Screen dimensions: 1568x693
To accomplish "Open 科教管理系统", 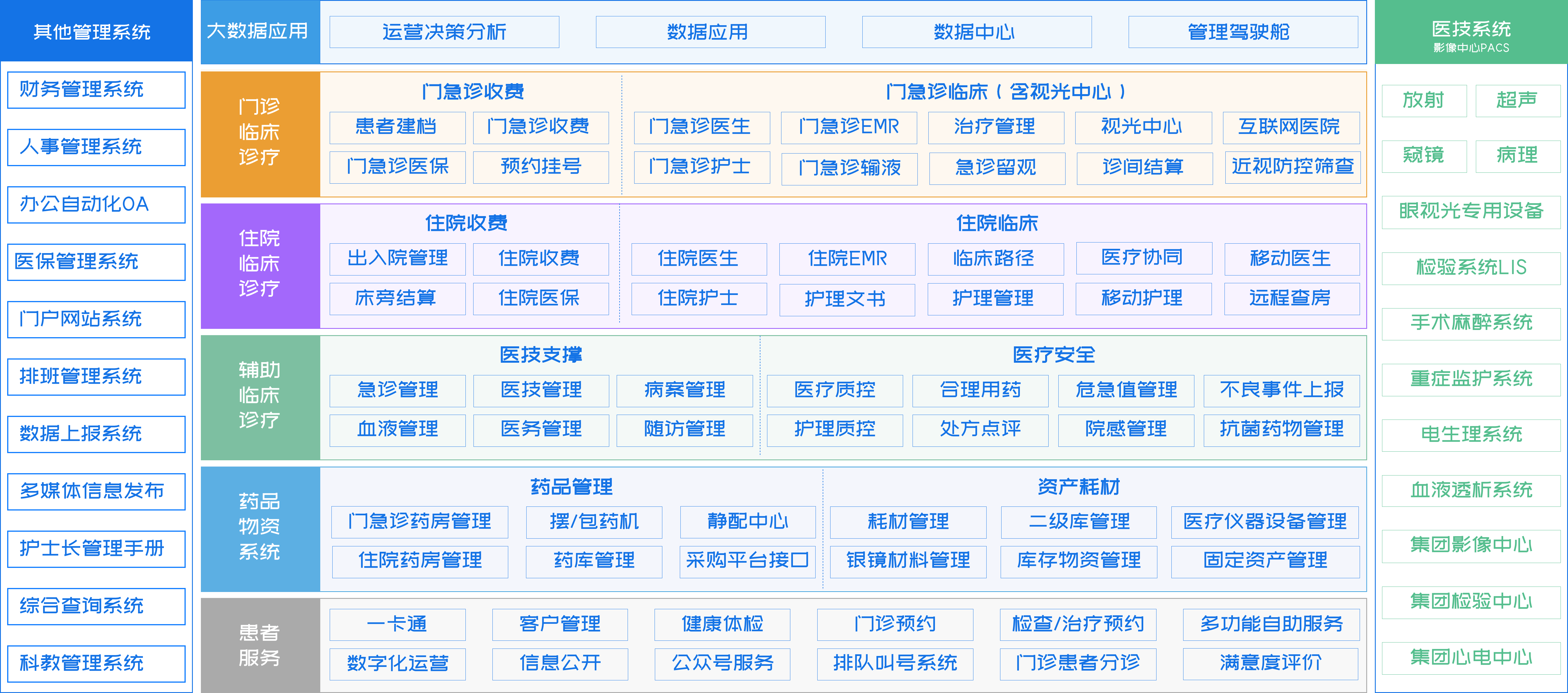I will tap(96, 663).
